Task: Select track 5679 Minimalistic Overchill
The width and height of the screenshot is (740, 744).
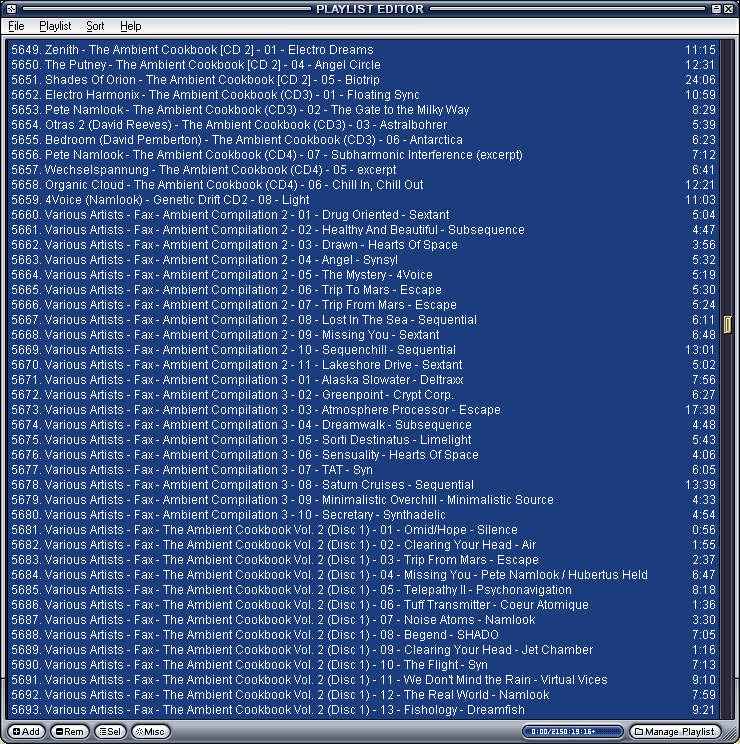Action: click(363, 500)
